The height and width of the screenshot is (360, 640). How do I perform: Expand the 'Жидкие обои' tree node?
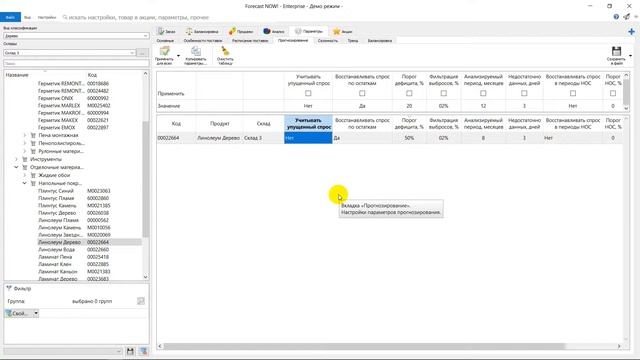coord(24,175)
